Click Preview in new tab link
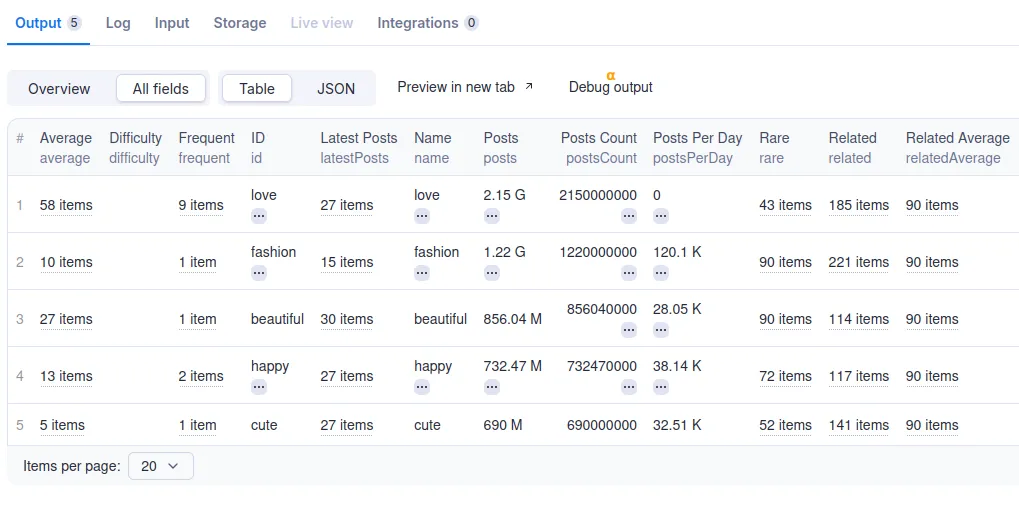This screenshot has width=1019, height=508. point(465,87)
